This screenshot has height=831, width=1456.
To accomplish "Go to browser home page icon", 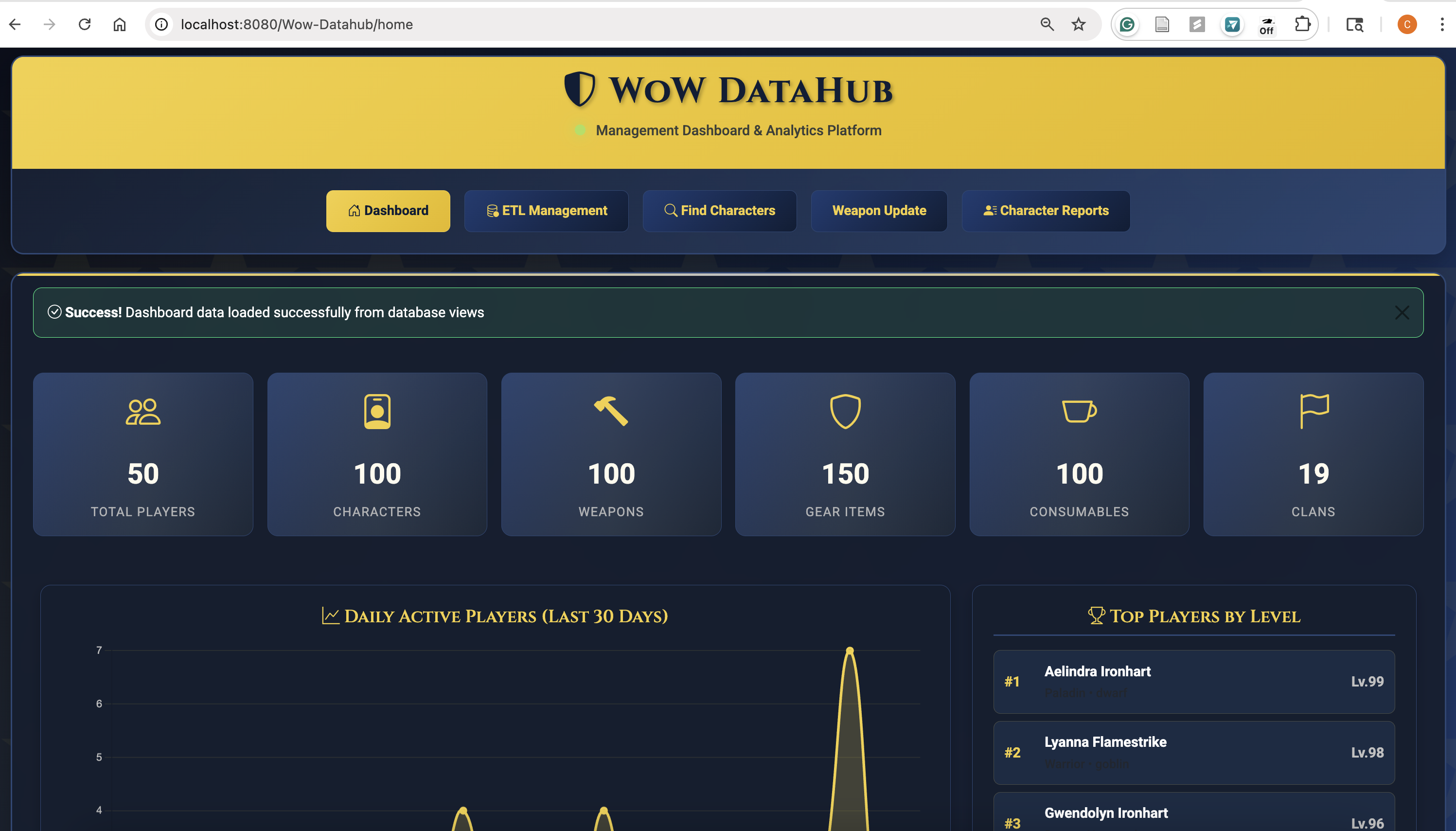I will [119, 24].
